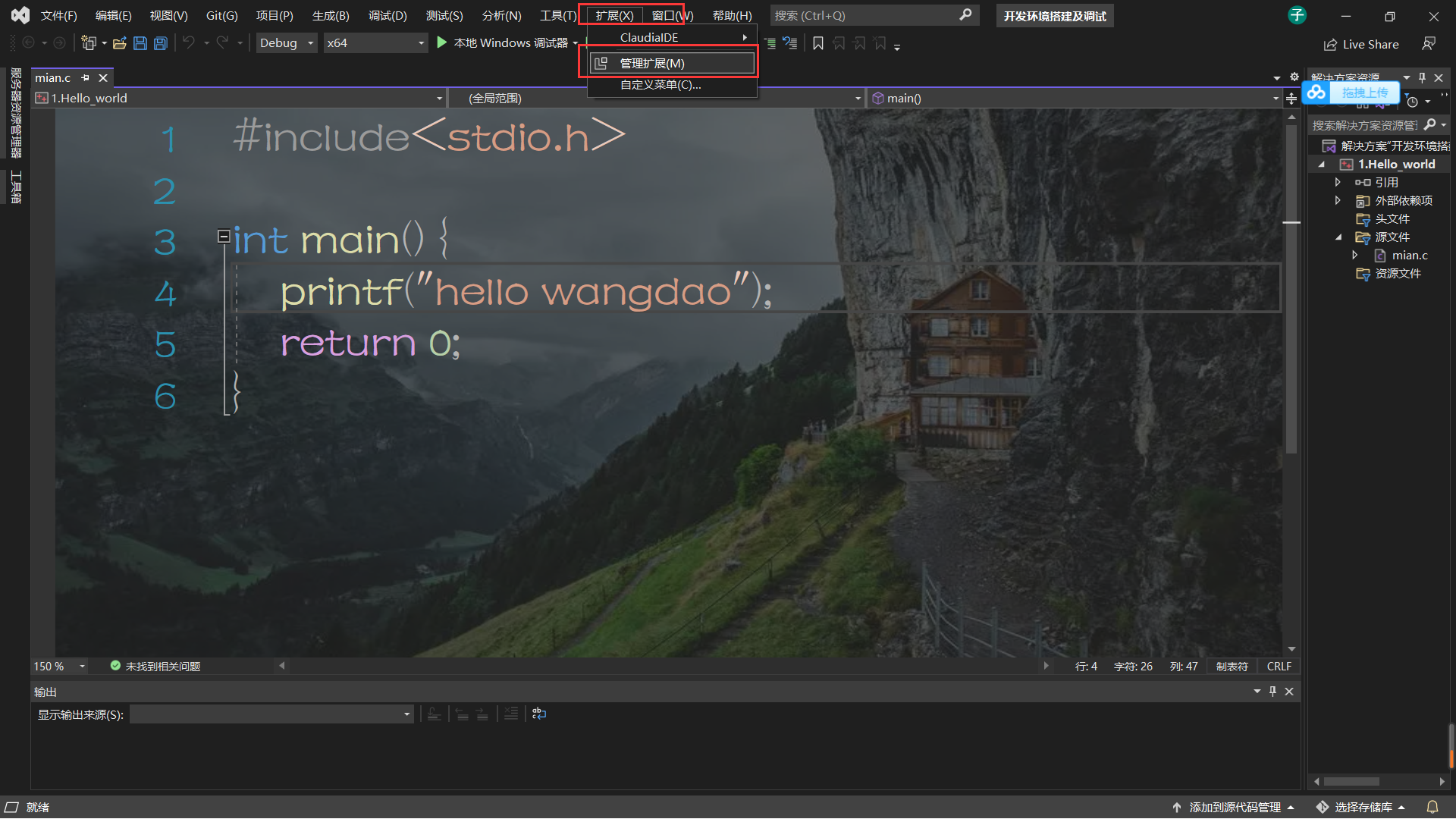Pin the mian.c tab
Screen dimensions: 1456x819
[x=85, y=77]
